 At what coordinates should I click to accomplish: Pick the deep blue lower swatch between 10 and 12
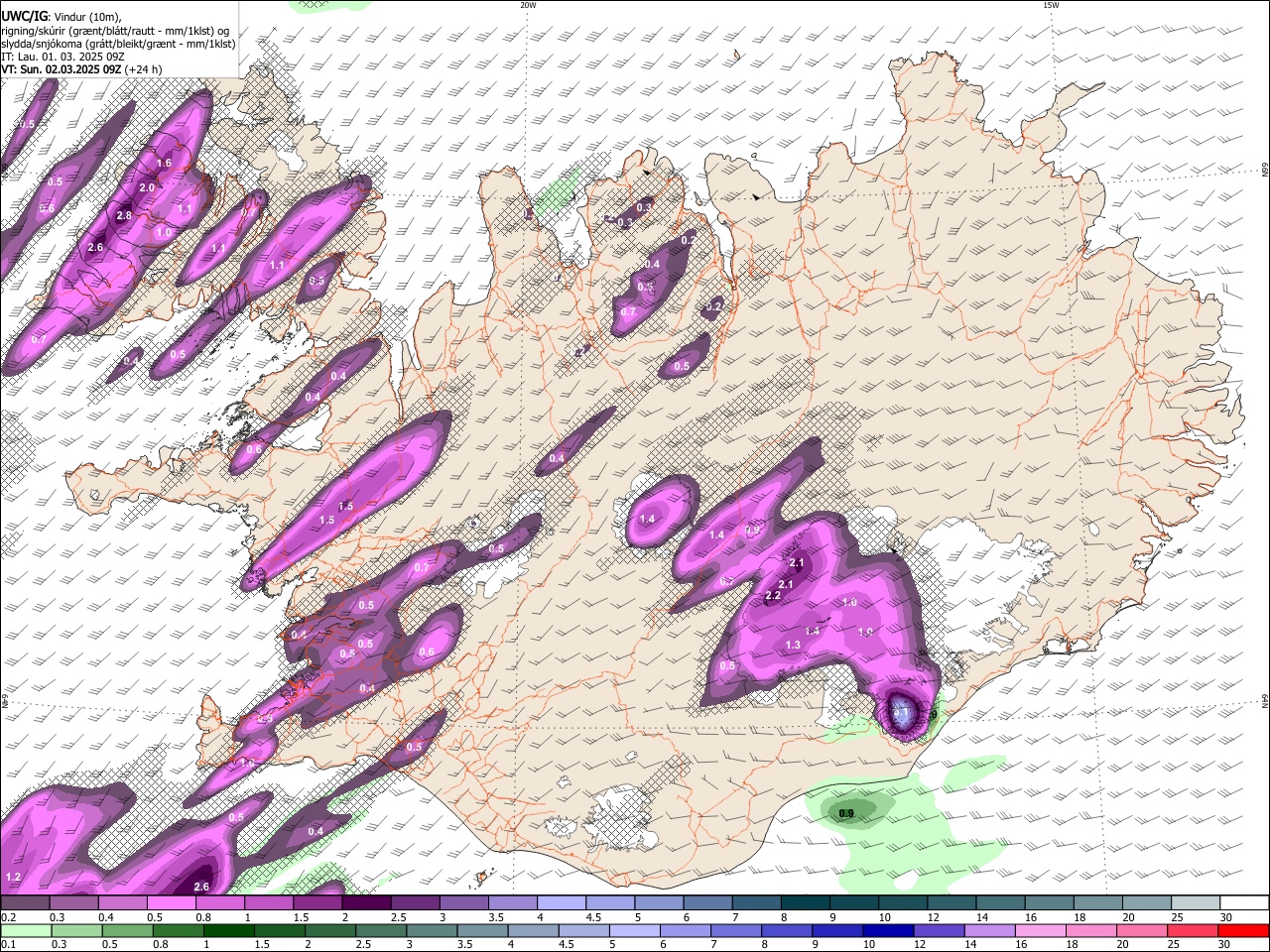click(889, 930)
